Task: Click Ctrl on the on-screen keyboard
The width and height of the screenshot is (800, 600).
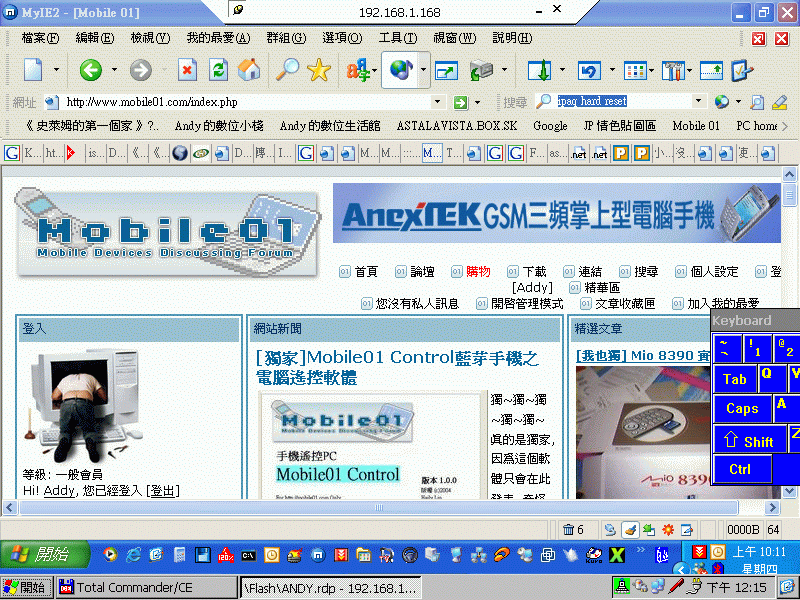Action: [742, 469]
